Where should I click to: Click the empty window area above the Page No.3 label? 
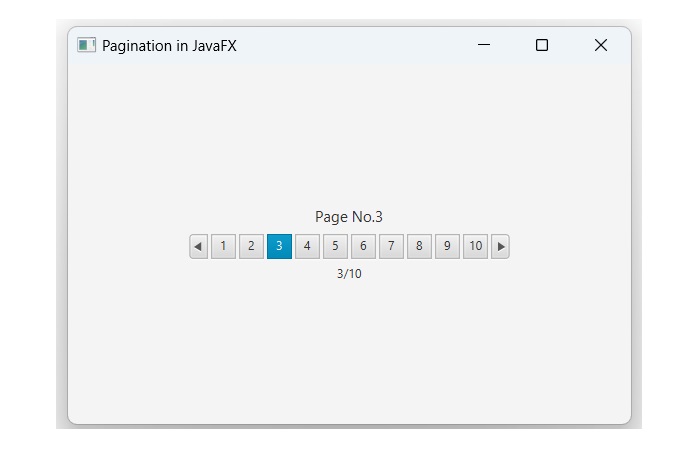[x=349, y=140]
